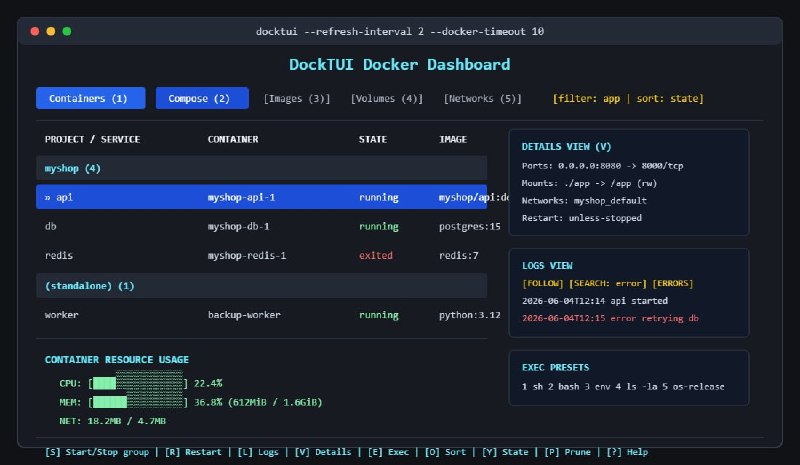800x465 pixels.
Task: Click the redis:7 image cell
Action: click(x=459, y=256)
